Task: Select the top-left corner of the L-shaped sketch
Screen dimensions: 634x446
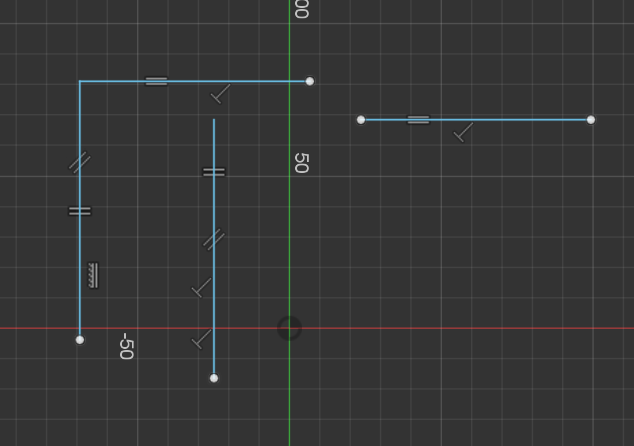Action: (80, 81)
